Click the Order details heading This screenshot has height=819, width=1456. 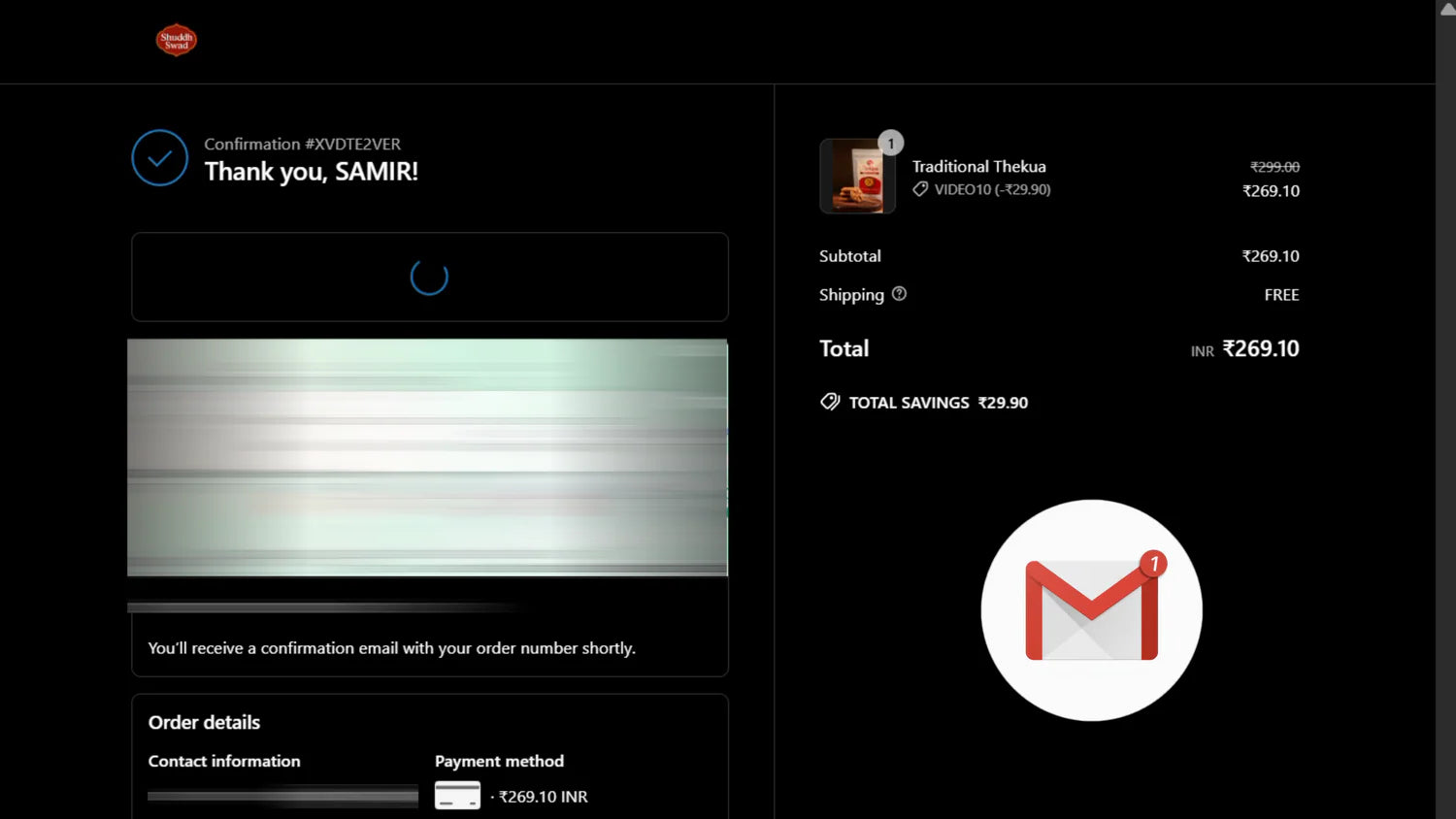pos(204,722)
